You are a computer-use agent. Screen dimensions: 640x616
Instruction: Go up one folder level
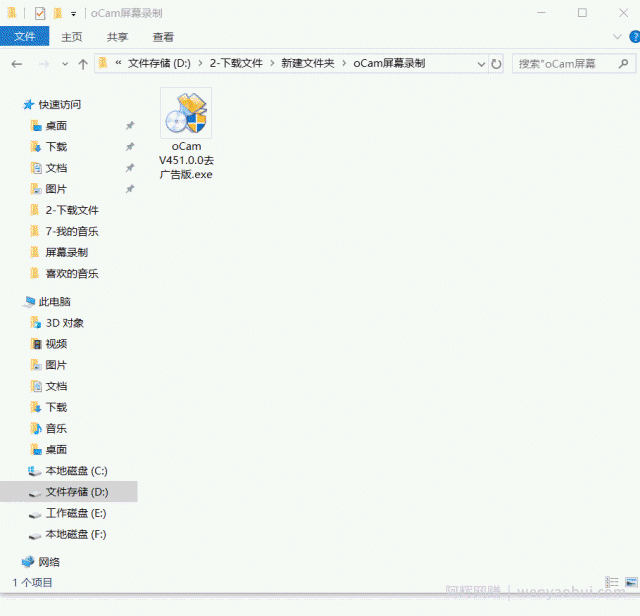[83, 64]
